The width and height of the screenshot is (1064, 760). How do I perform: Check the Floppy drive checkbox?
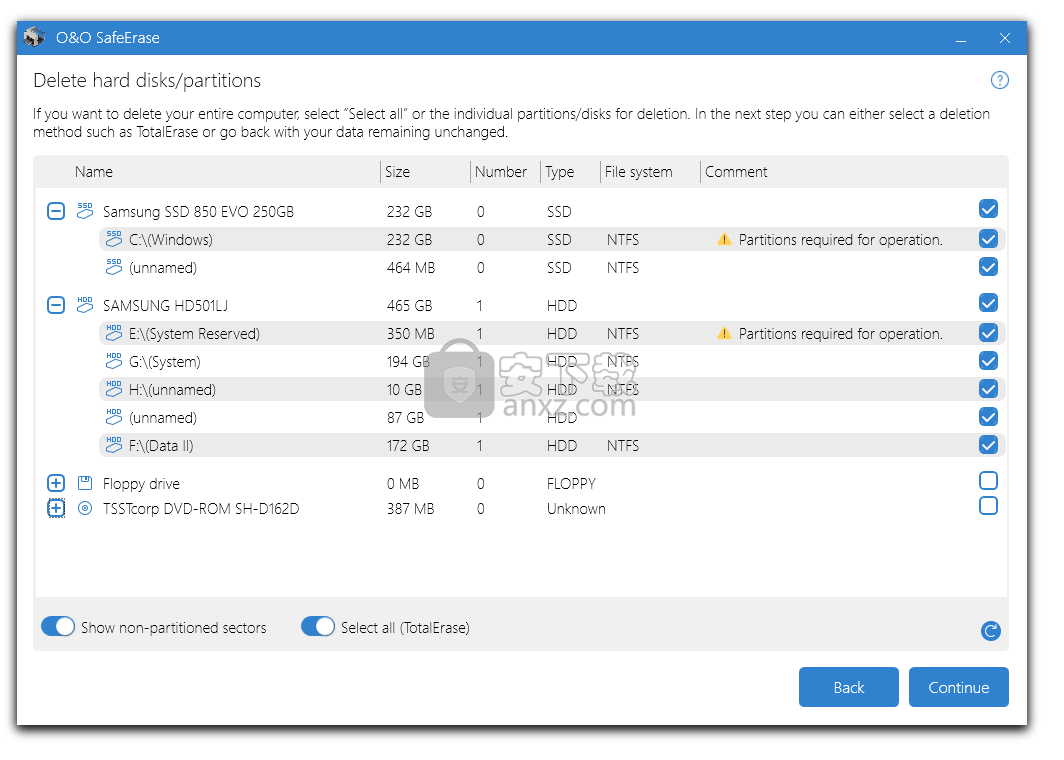click(988, 480)
